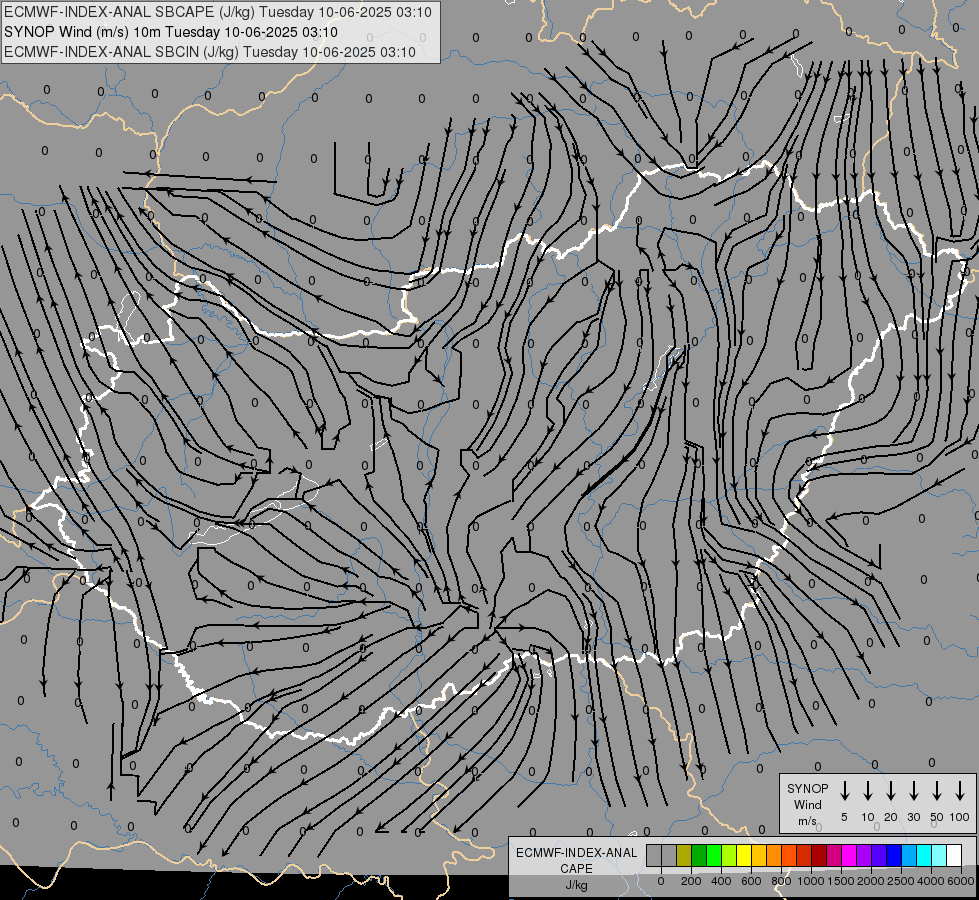Click the 6000 value on CAPE scale
The height and width of the screenshot is (900, 979).
(961, 881)
